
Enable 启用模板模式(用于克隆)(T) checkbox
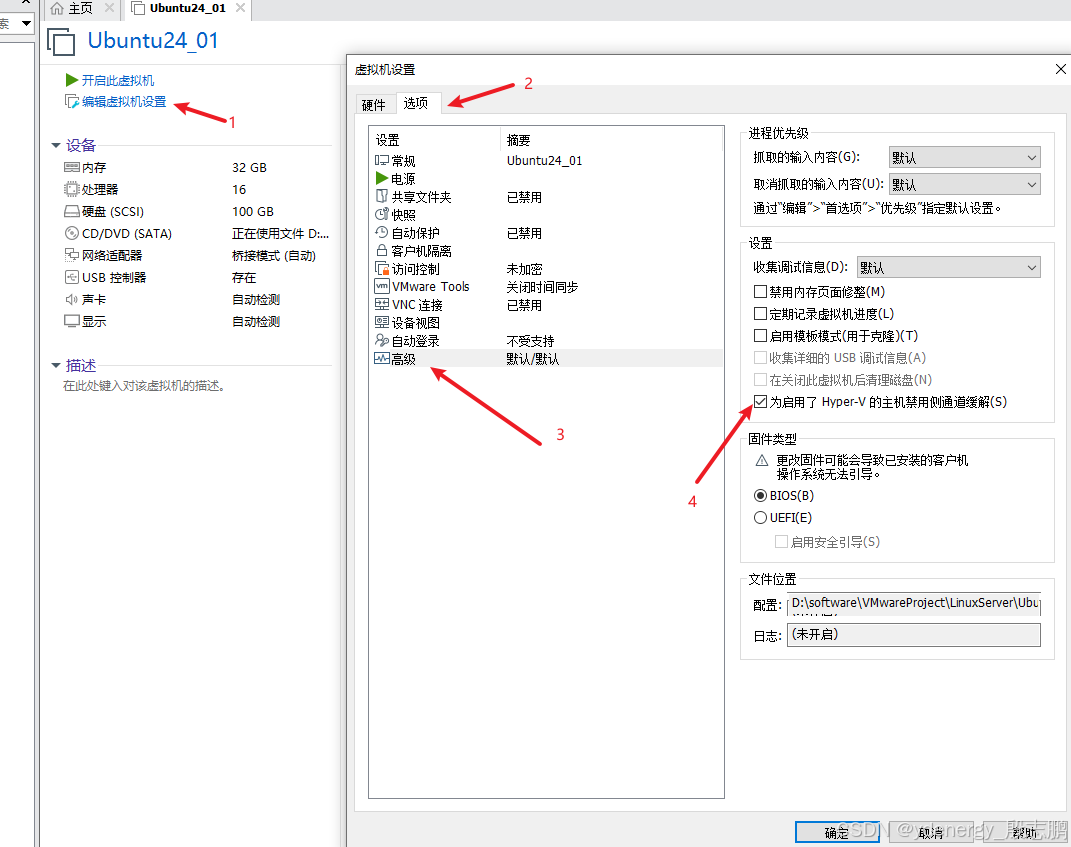tap(760, 336)
